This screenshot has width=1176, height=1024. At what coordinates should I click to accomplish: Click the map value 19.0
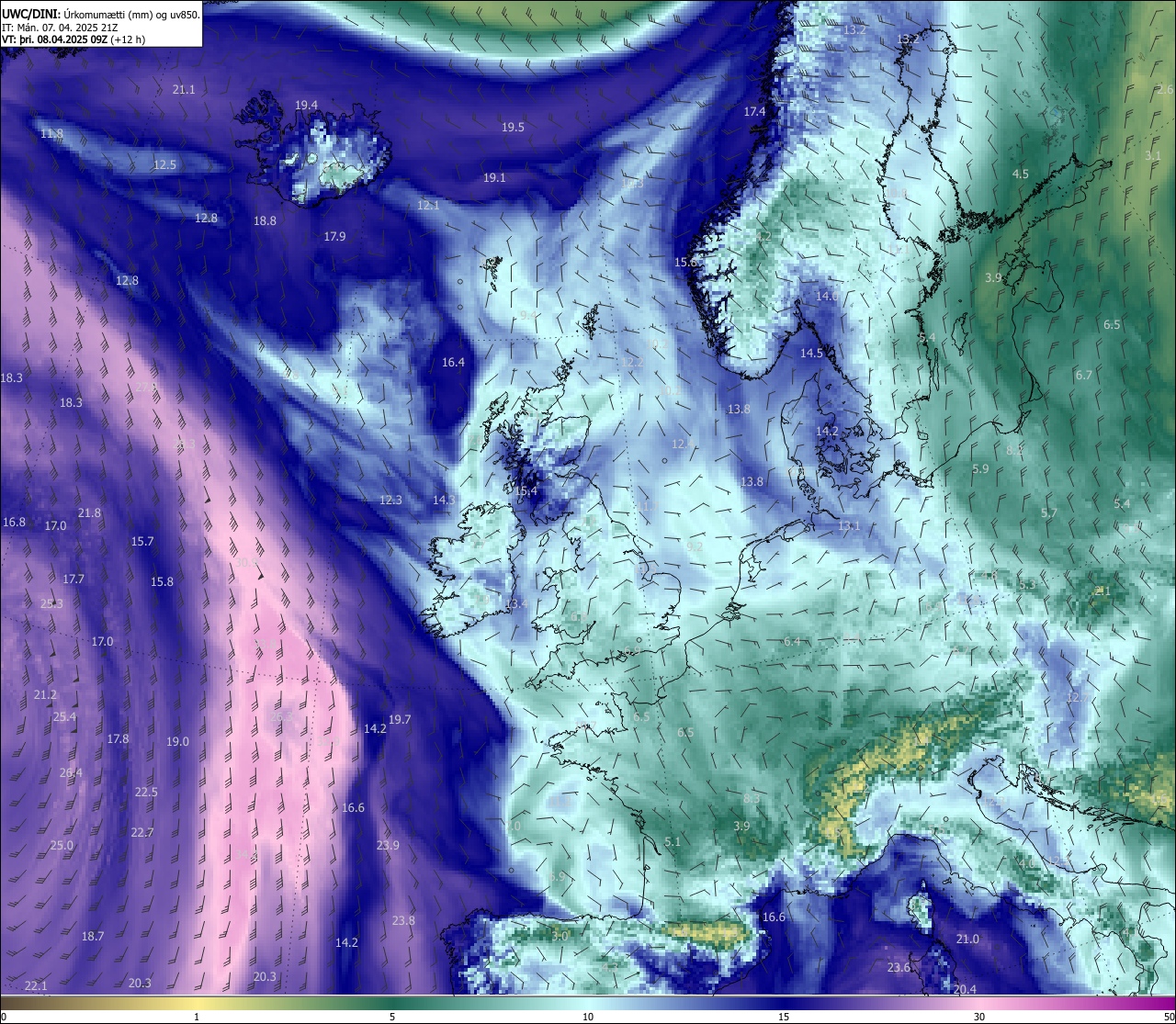click(177, 742)
